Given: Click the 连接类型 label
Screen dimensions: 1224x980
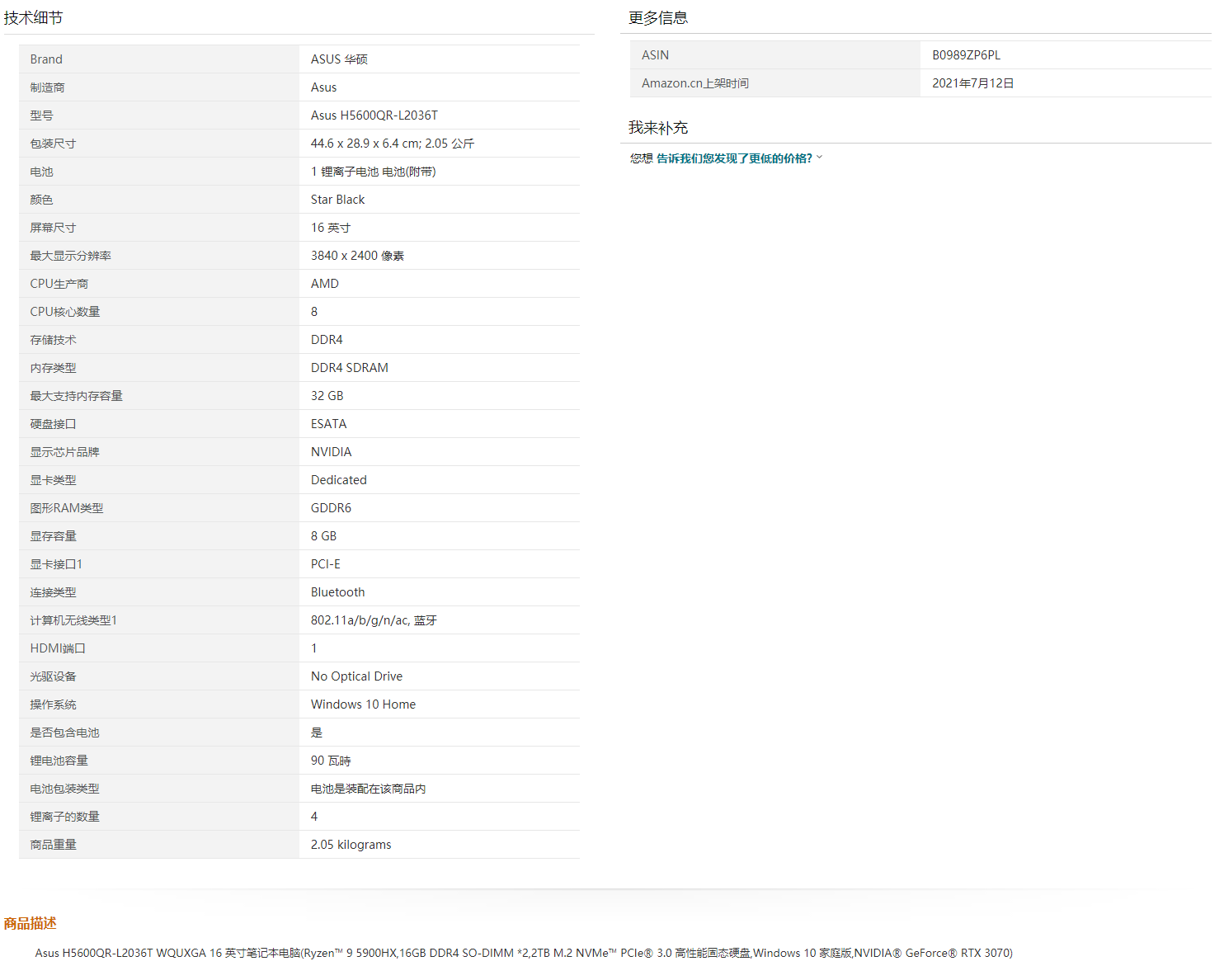Looking at the screenshot, I should 53,592.
